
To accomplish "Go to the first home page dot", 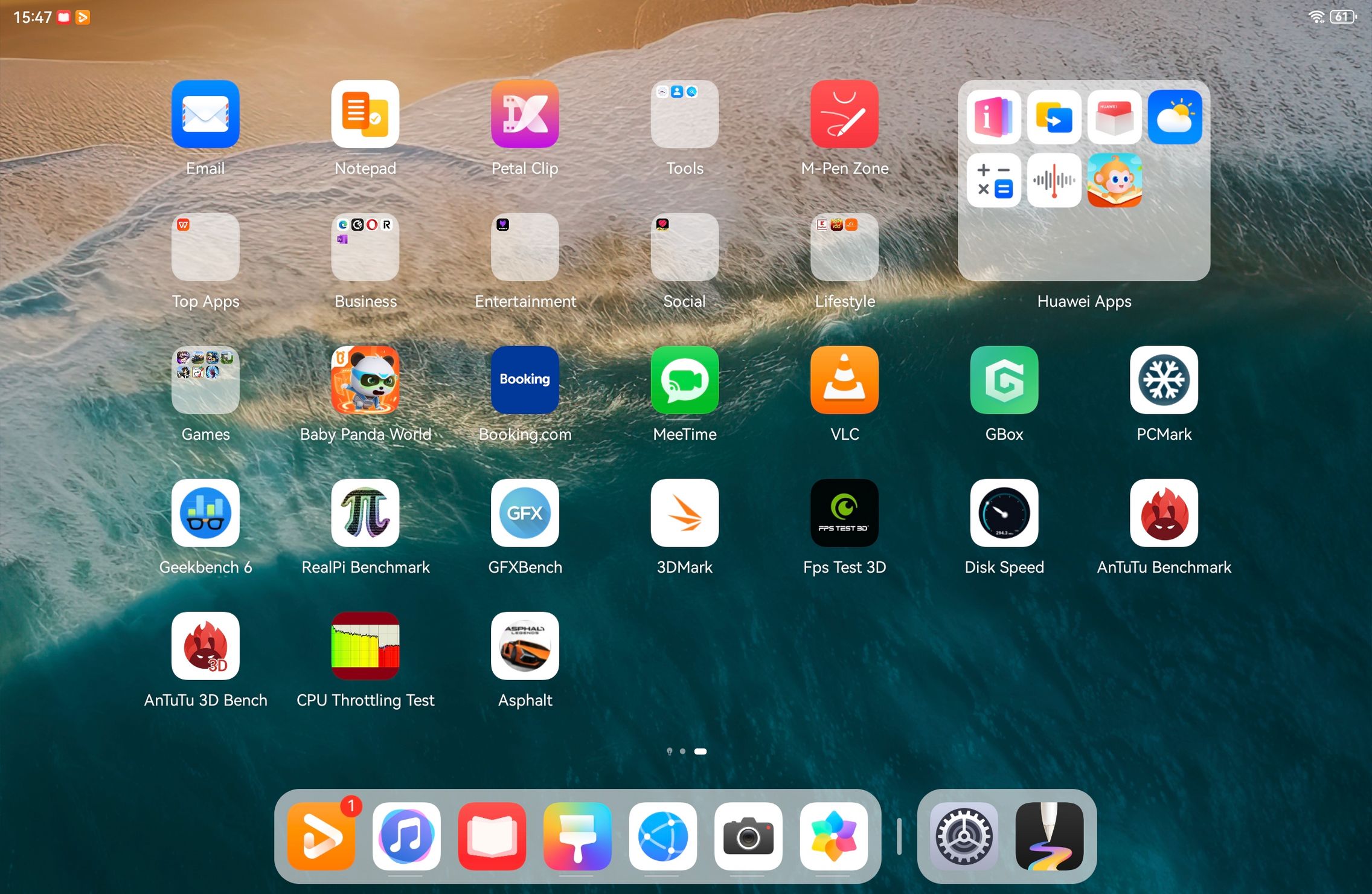I will 669,751.
